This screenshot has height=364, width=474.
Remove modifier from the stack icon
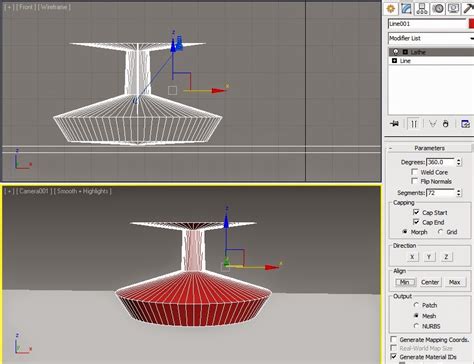pos(446,124)
